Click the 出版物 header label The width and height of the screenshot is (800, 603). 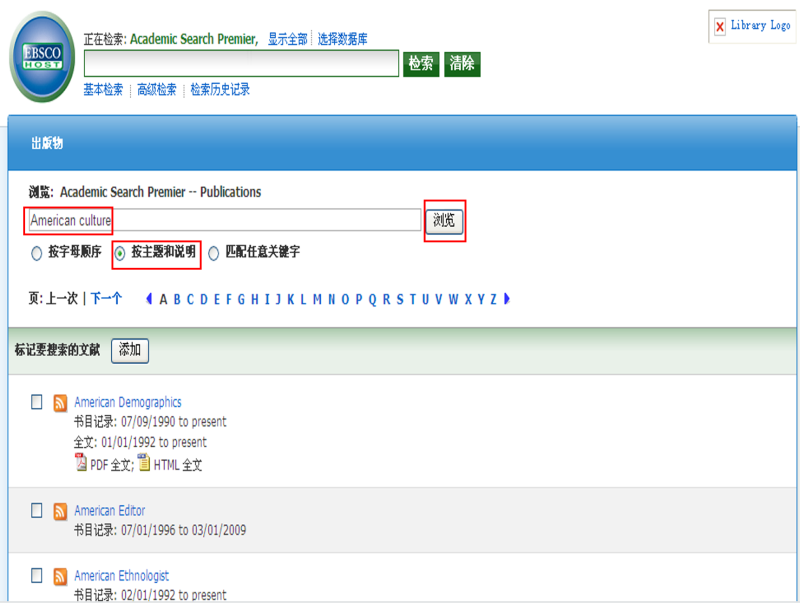[x=47, y=143]
